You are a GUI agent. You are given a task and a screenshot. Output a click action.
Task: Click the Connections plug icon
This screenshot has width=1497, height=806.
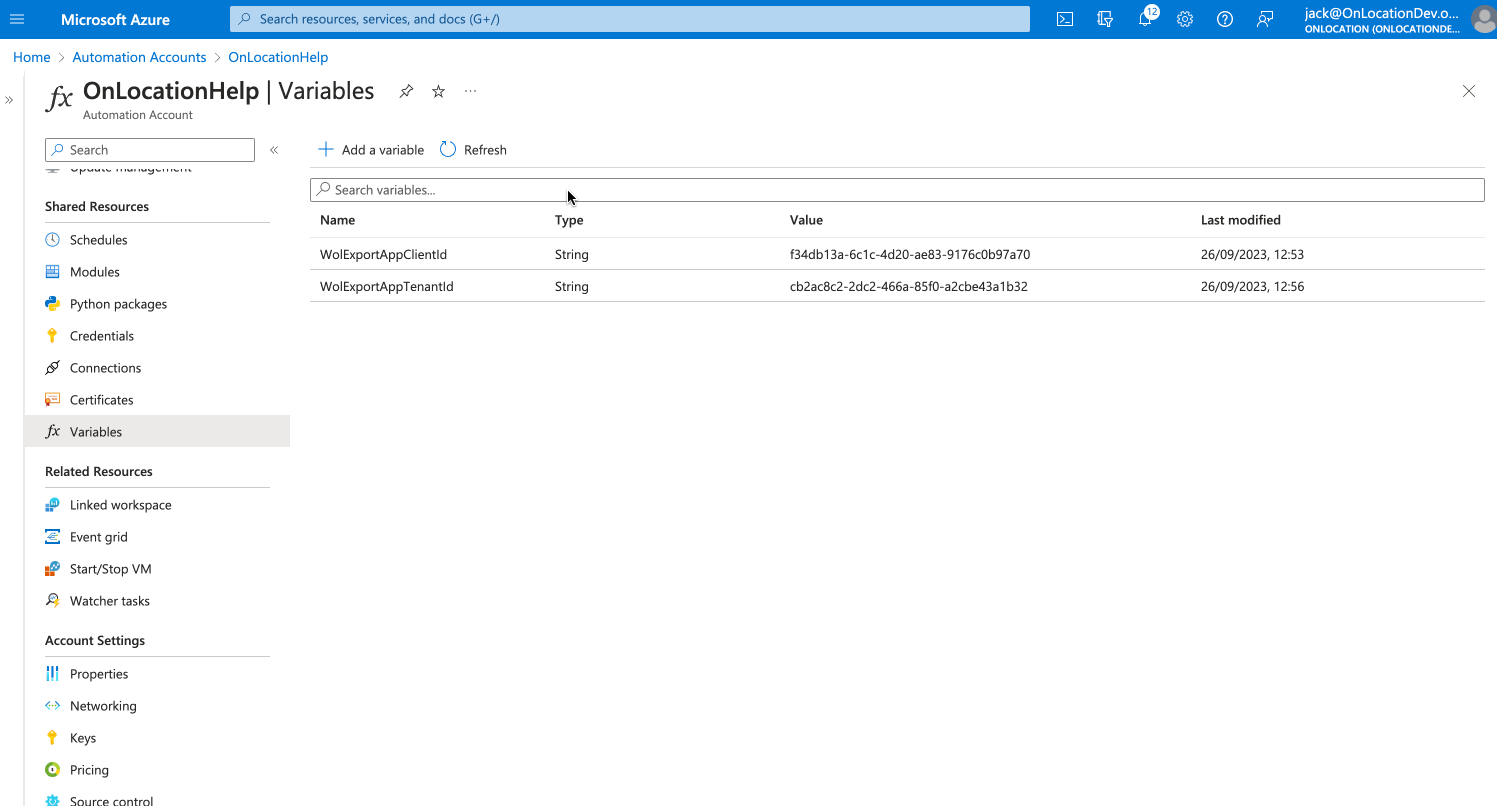(x=53, y=368)
